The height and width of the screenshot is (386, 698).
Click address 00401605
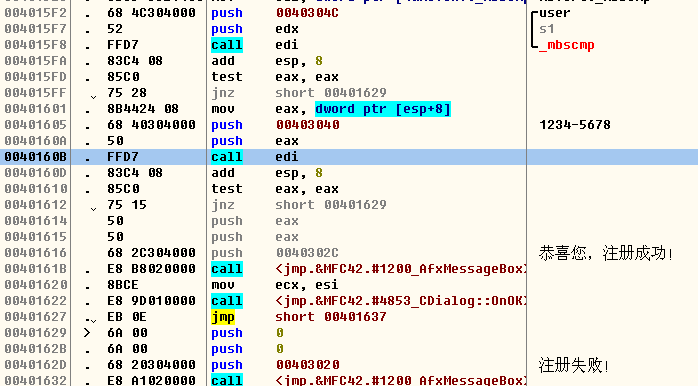pos(35,125)
